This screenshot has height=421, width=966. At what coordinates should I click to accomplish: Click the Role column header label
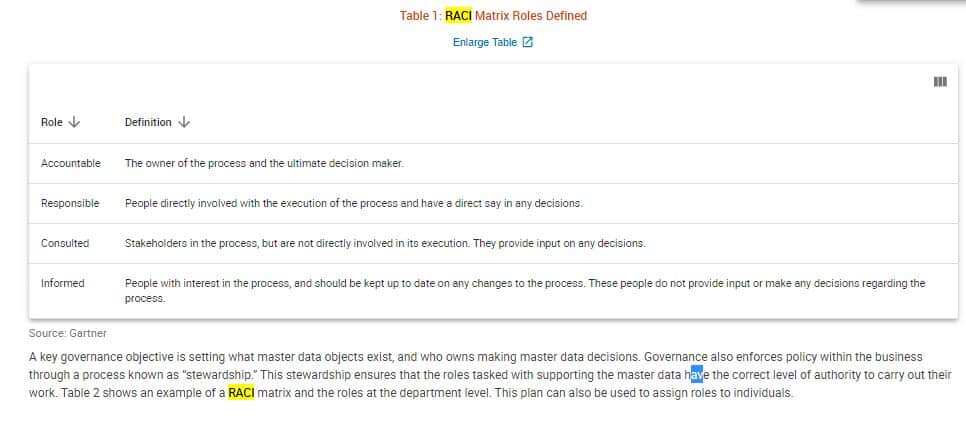pyautogui.click(x=52, y=122)
